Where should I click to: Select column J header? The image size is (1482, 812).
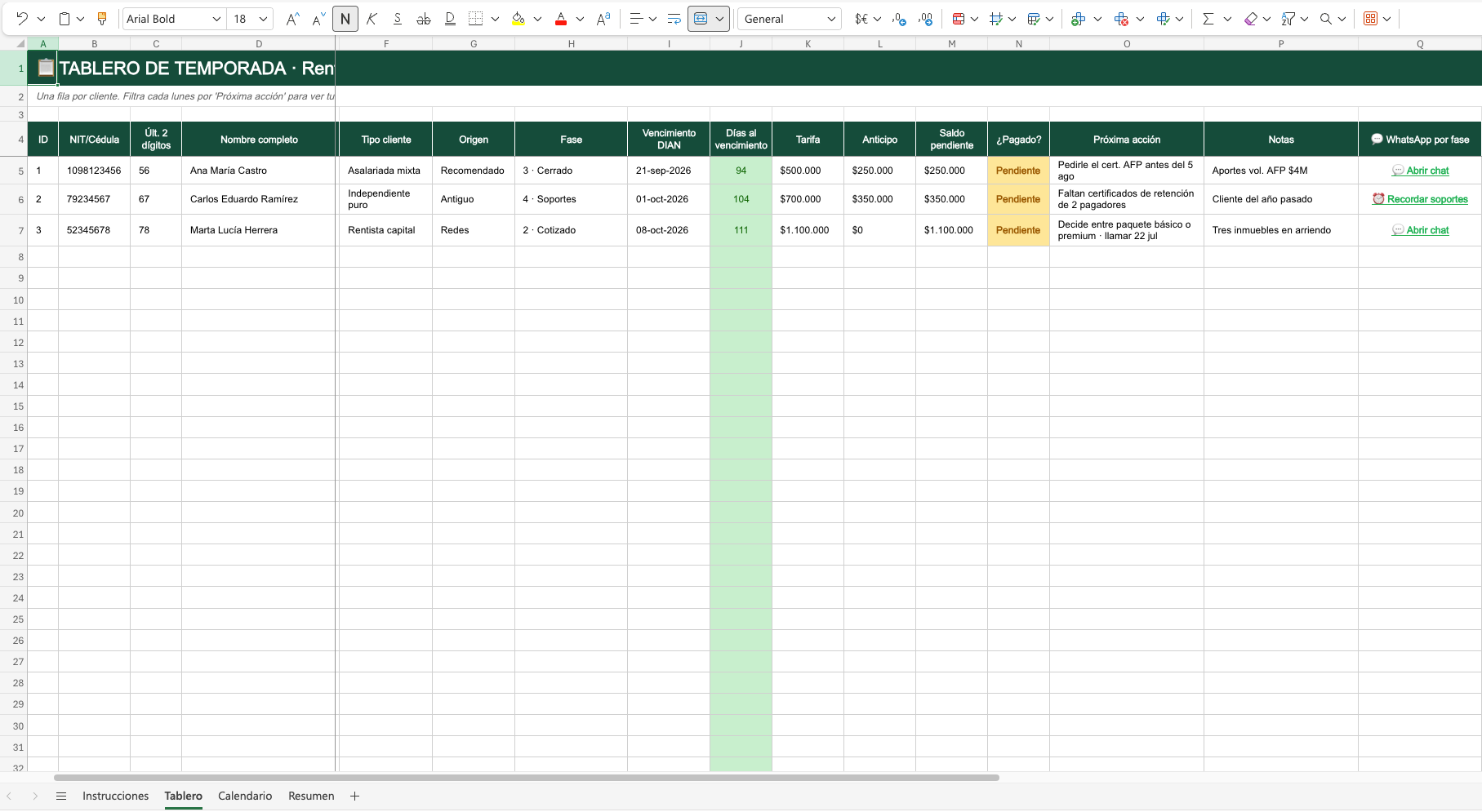tap(741, 44)
